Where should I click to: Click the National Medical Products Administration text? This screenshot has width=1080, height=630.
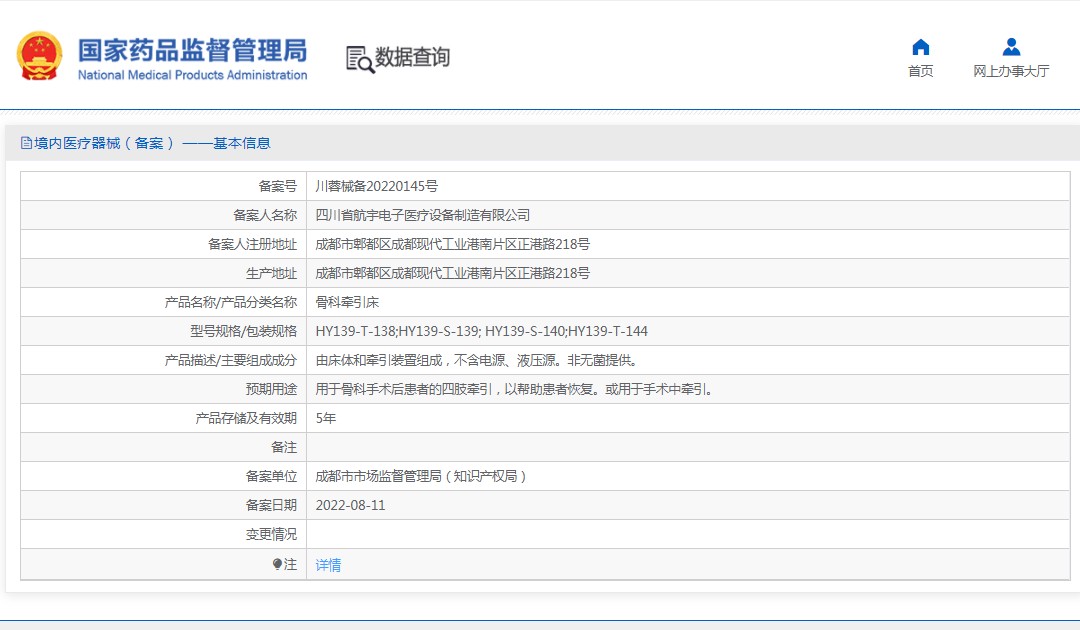(192, 75)
